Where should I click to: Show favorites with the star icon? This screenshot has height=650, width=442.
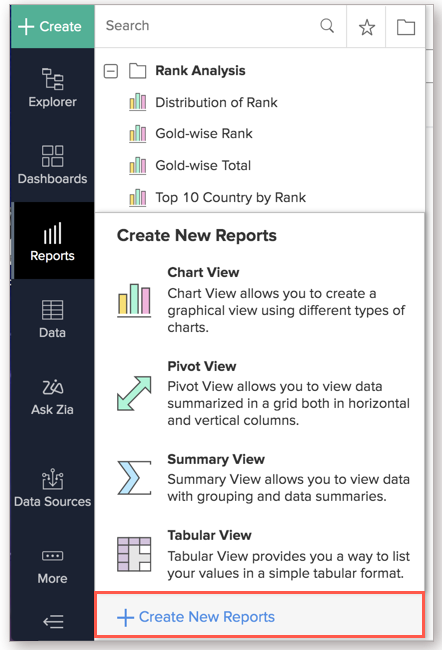367,27
